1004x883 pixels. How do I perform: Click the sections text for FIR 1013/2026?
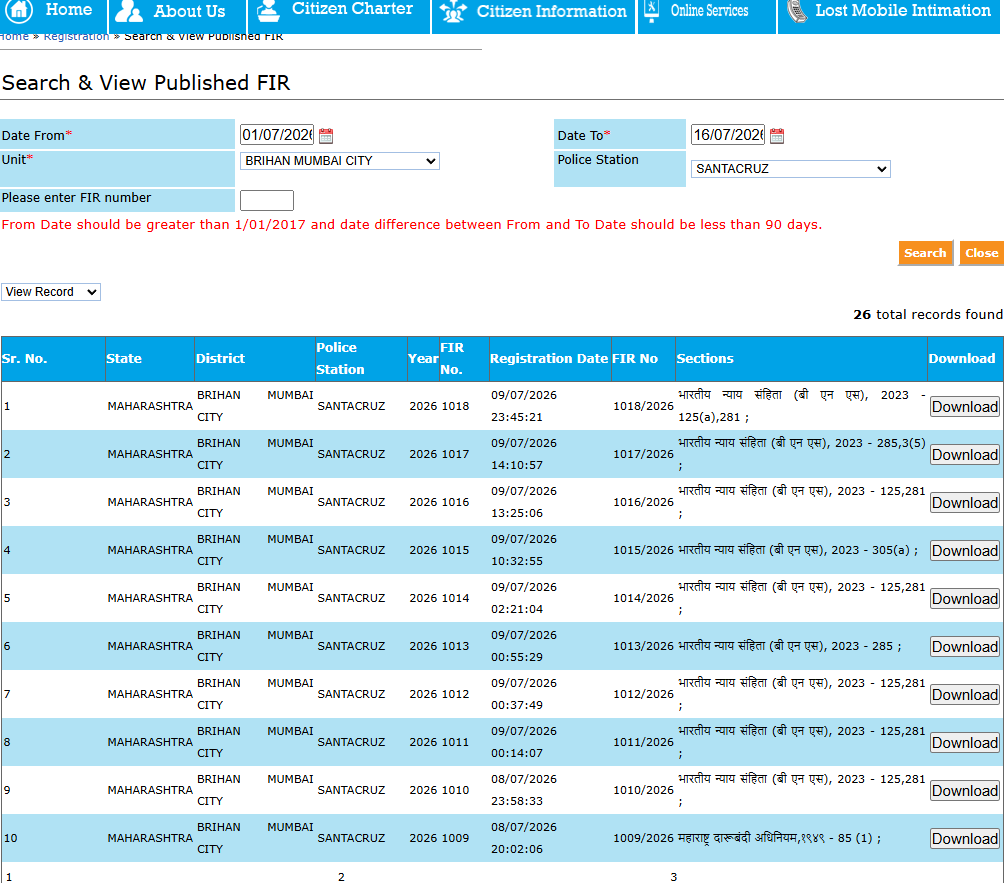(x=789, y=646)
